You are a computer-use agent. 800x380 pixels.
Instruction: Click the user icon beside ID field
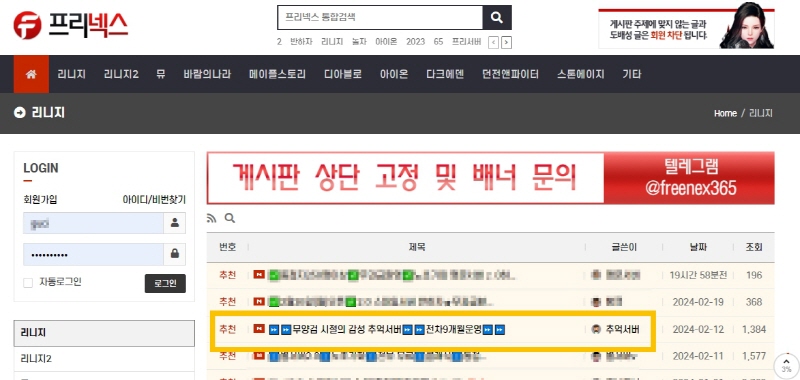[175, 223]
